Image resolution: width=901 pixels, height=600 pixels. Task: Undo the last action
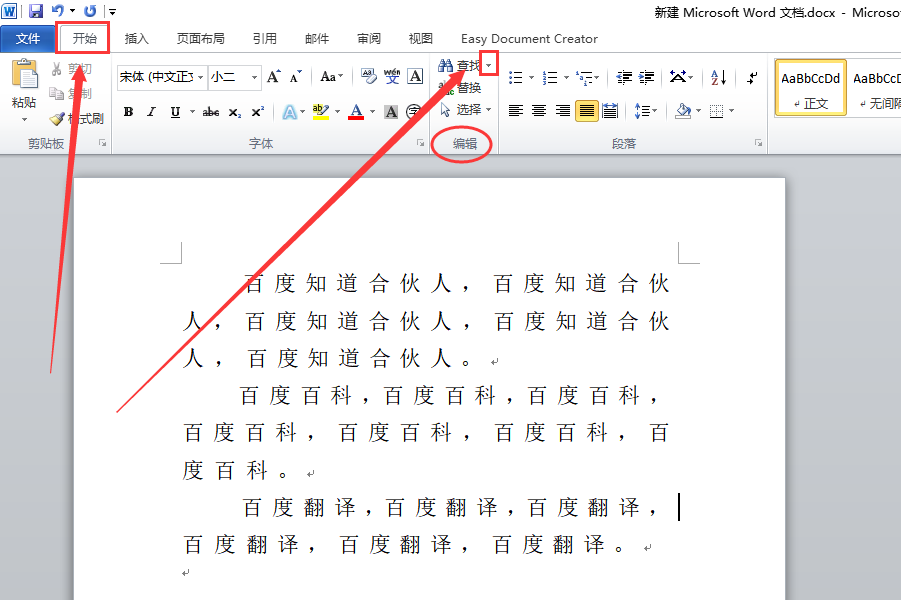(x=58, y=10)
